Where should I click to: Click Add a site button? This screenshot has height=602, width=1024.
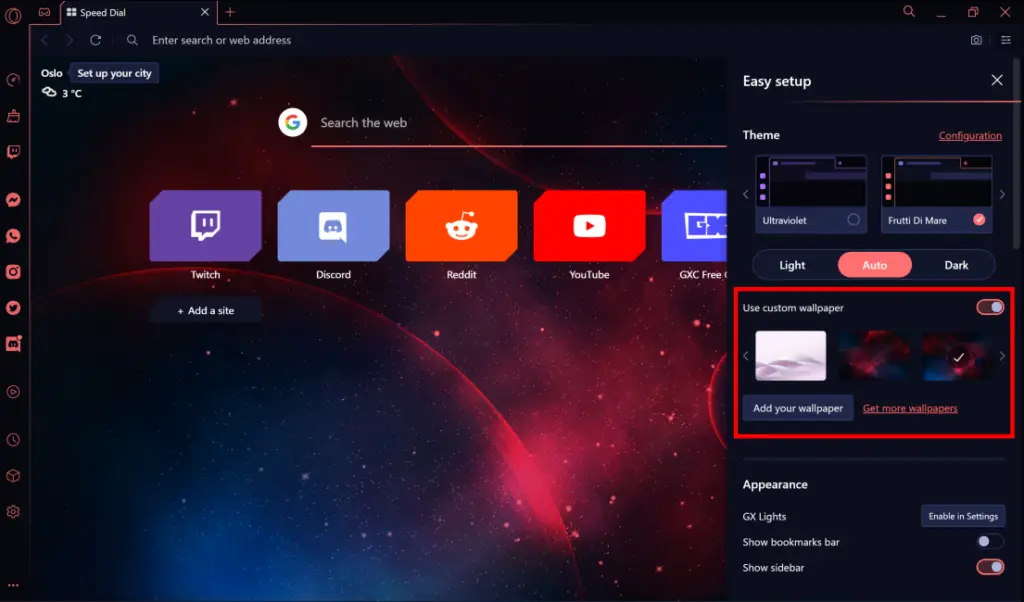206,310
